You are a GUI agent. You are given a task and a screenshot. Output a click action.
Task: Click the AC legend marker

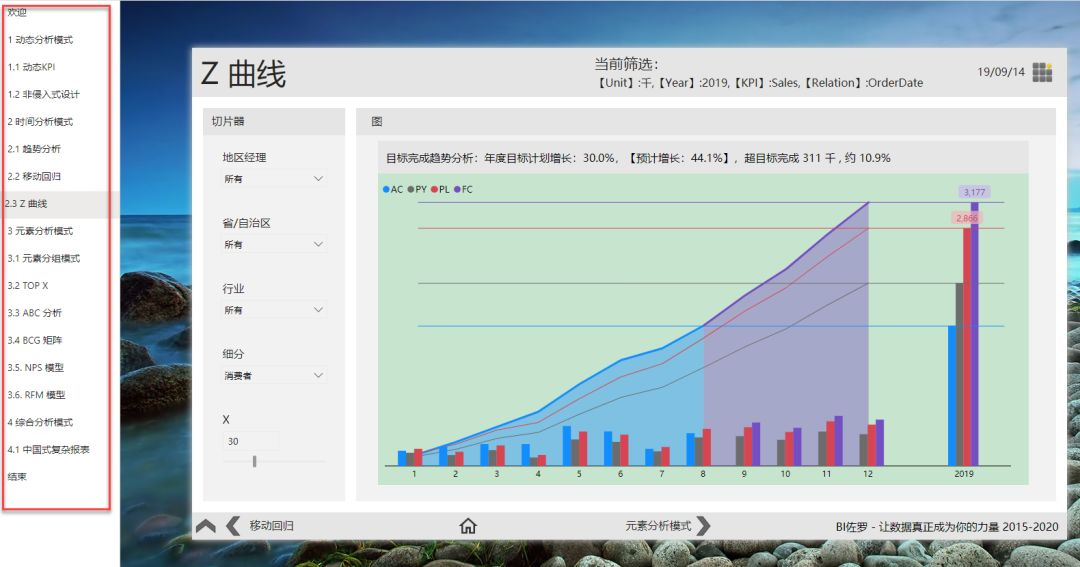click(x=386, y=189)
